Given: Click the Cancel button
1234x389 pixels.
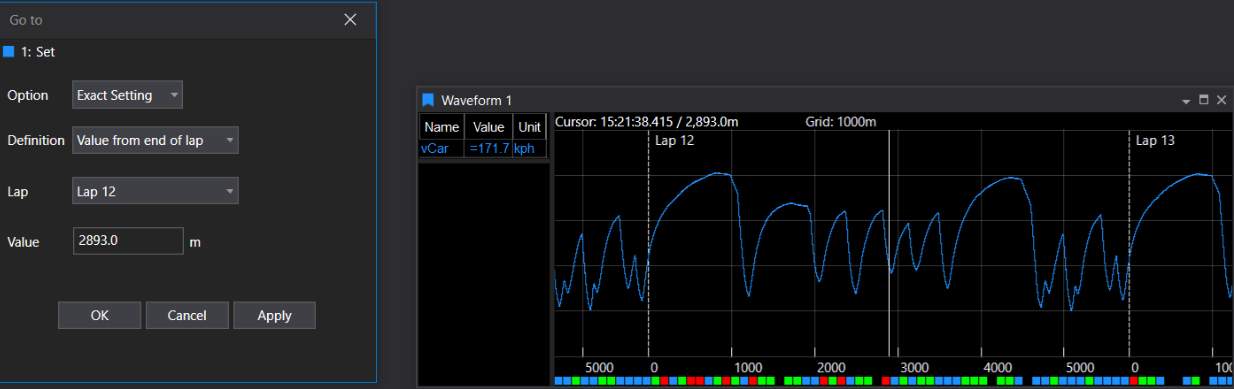Looking at the screenshot, I should [187, 315].
